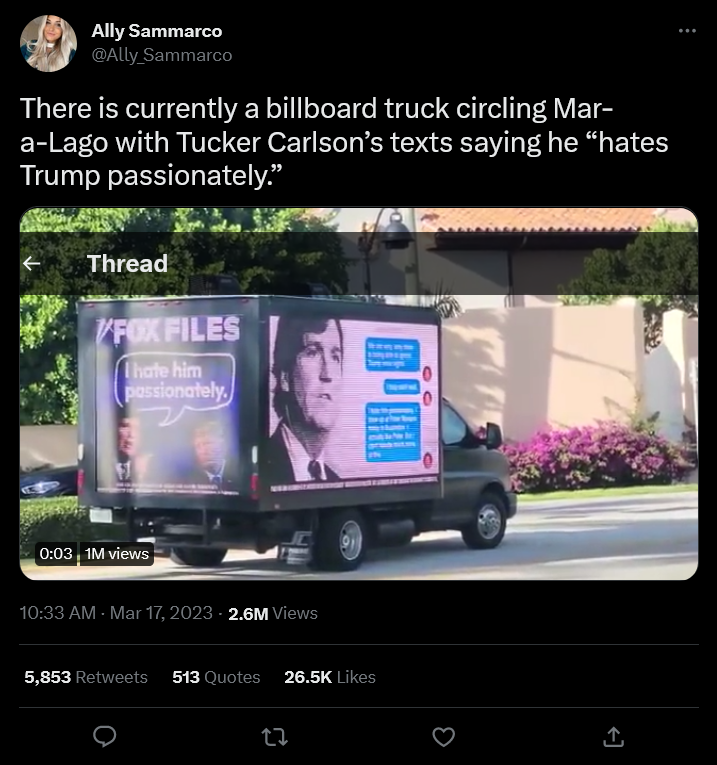View the 513 Quotes list
Image resolution: width=717 pixels, height=765 pixels.
click(216, 677)
